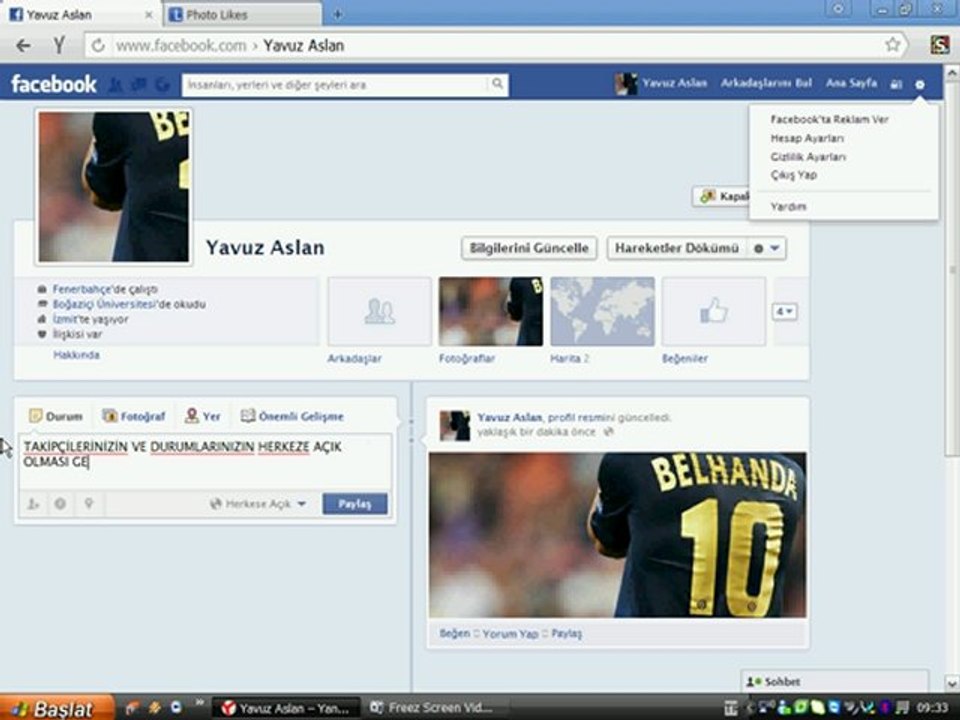The image size is (960, 720).
Task: Open Gizlilik Ayarları from menu
Action: 808,157
